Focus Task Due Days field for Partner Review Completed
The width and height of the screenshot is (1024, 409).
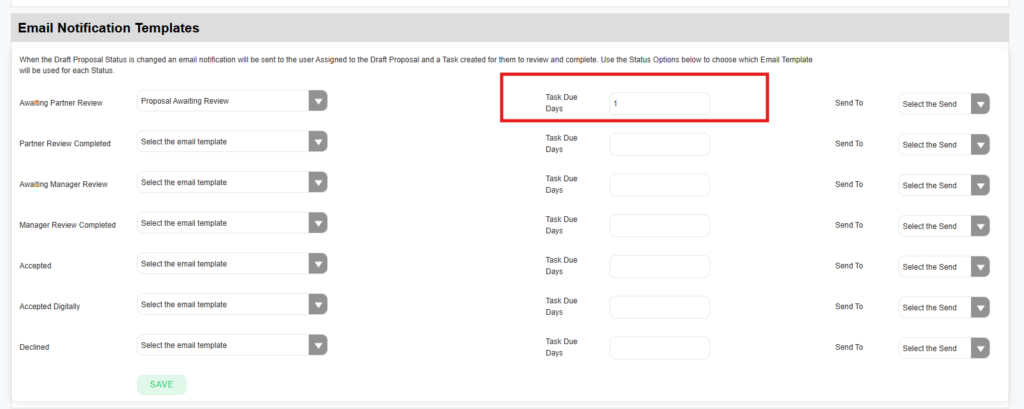659,144
